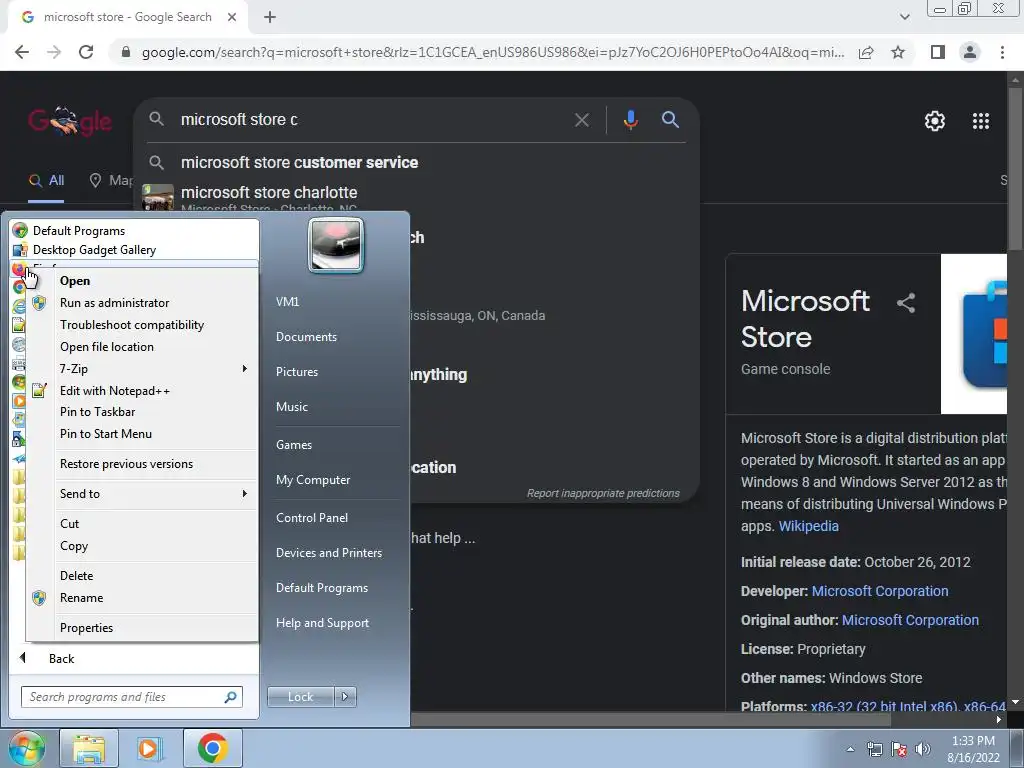
Task: Expand the shutdown options arrow next to Lock
Action: coord(345,697)
